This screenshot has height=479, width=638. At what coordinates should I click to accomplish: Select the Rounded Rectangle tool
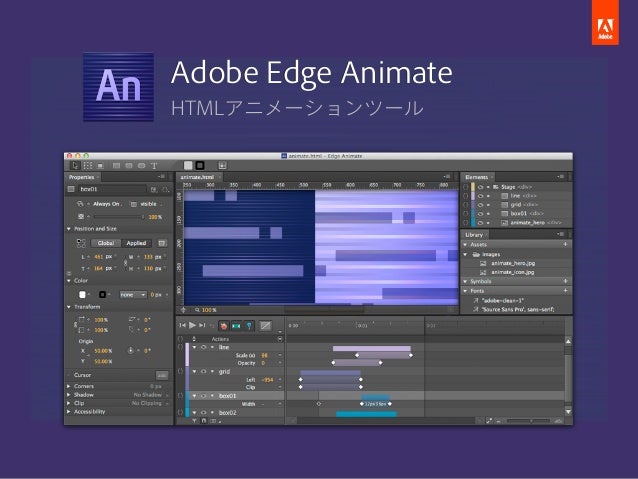(x=129, y=166)
